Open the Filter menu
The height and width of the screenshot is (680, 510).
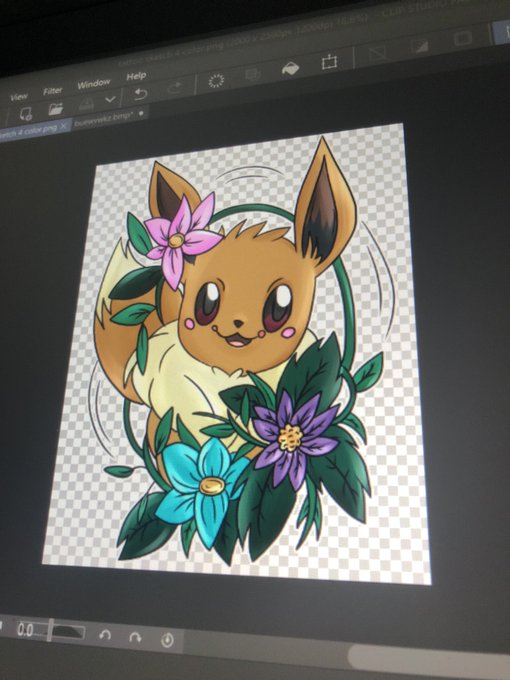(52, 91)
